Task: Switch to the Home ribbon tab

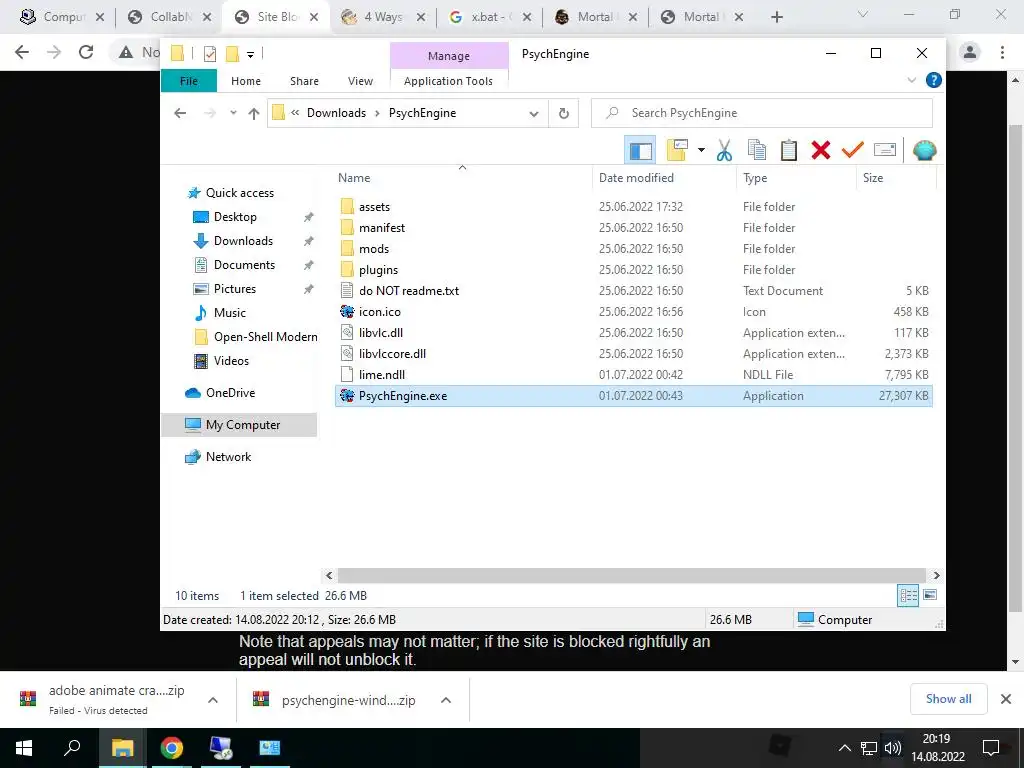Action: point(246,81)
